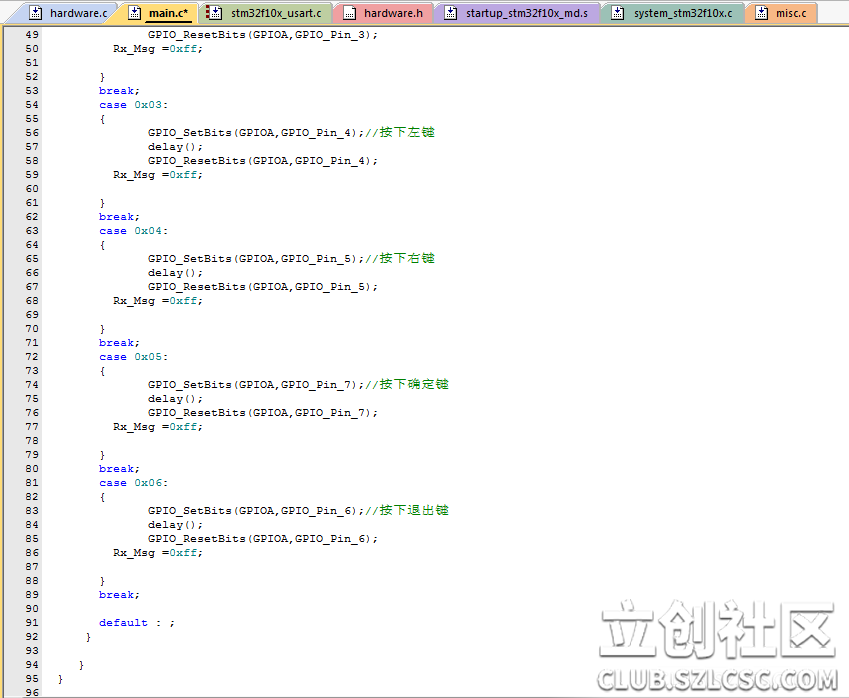Image resolution: width=849 pixels, height=698 pixels.
Task: Open the hardware.h tab
Action: tap(383, 13)
